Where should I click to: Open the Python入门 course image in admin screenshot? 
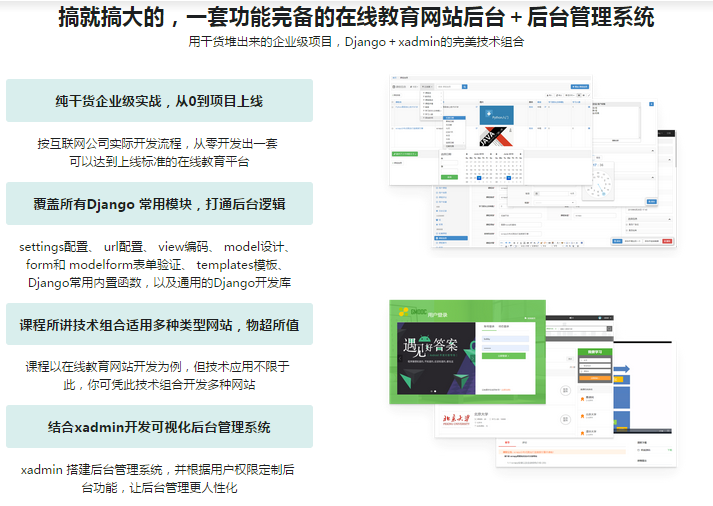pos(497,115)
